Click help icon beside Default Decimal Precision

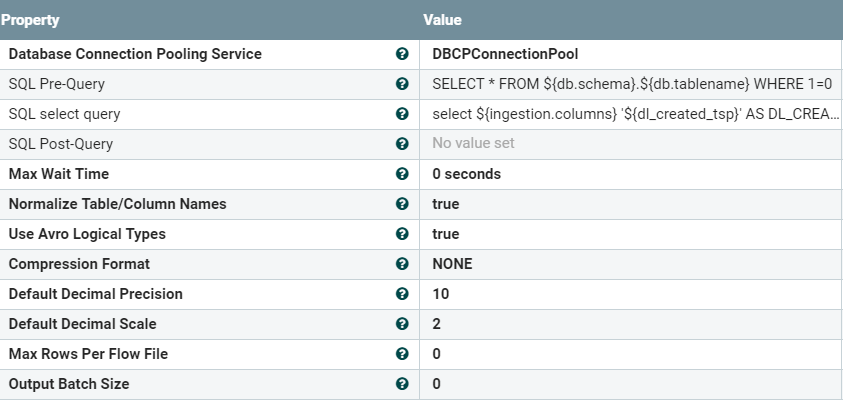point(402,294)
